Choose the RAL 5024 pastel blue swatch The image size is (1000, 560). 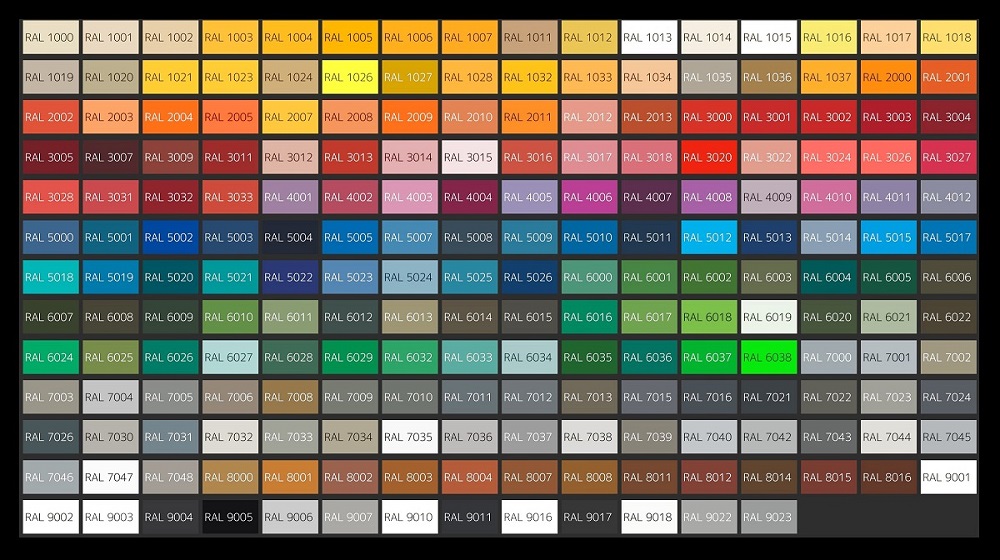click(x=409, y=277)
